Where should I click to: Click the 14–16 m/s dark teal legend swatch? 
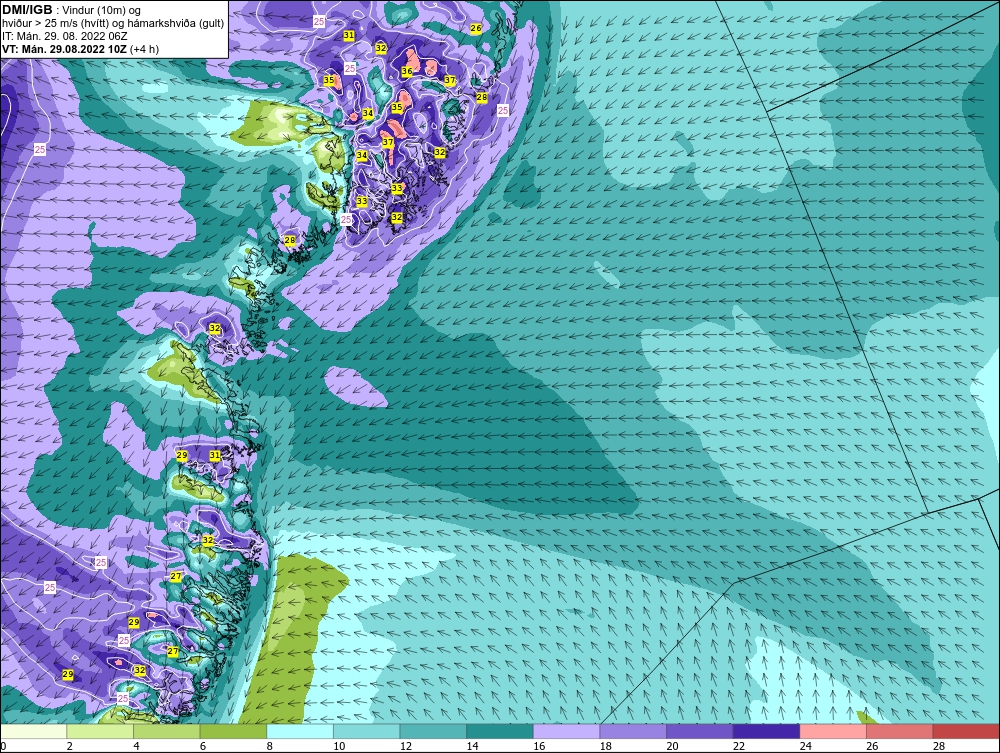click(499, 731)
